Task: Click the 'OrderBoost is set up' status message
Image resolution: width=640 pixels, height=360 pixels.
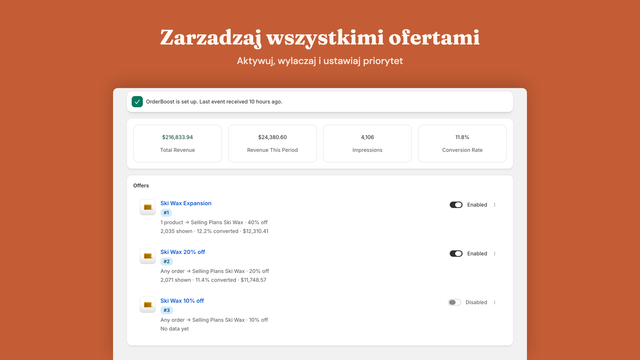Action: [214, 102]
